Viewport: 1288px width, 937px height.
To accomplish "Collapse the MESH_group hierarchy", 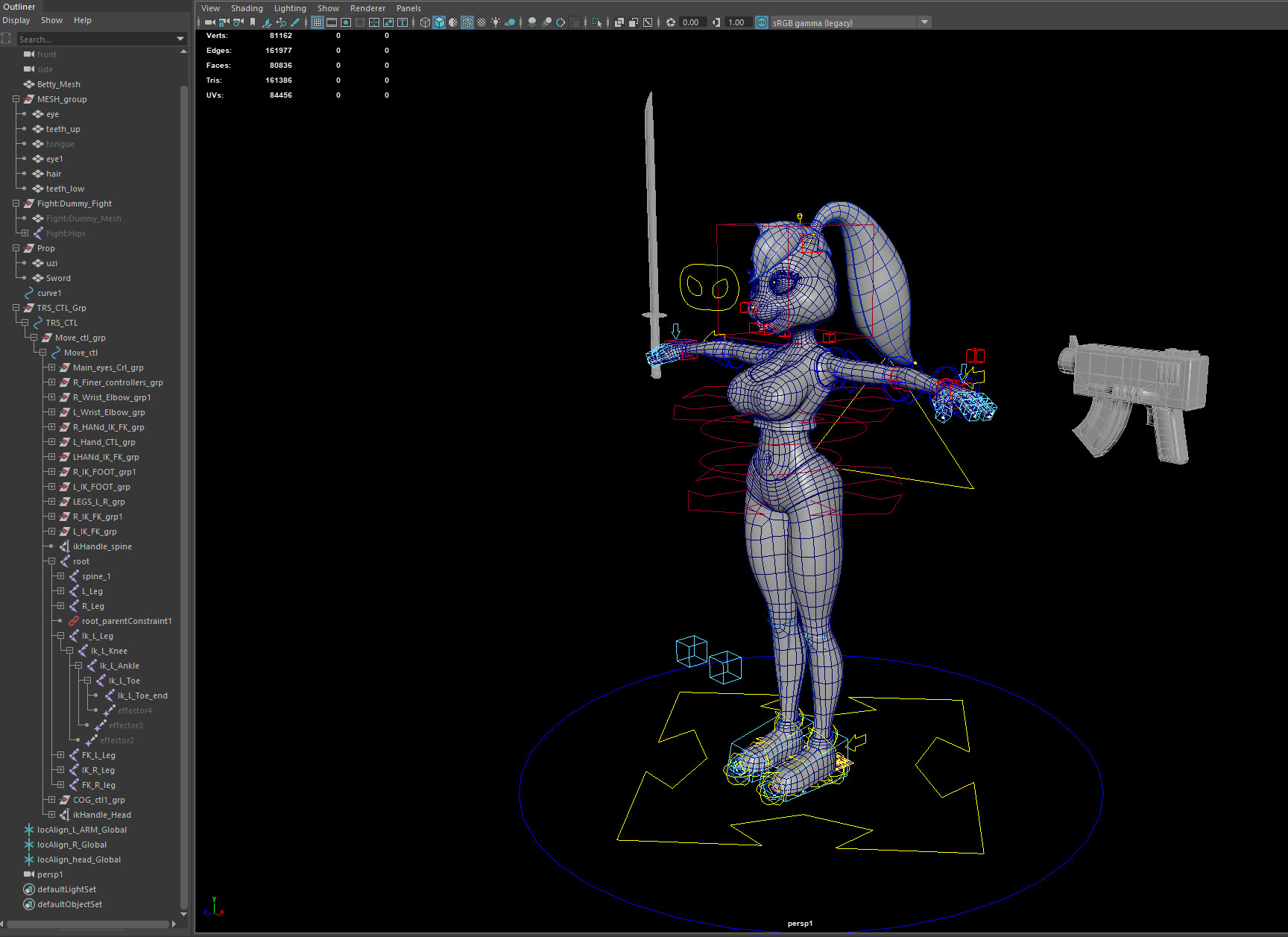I will click(x=16, y=98).
